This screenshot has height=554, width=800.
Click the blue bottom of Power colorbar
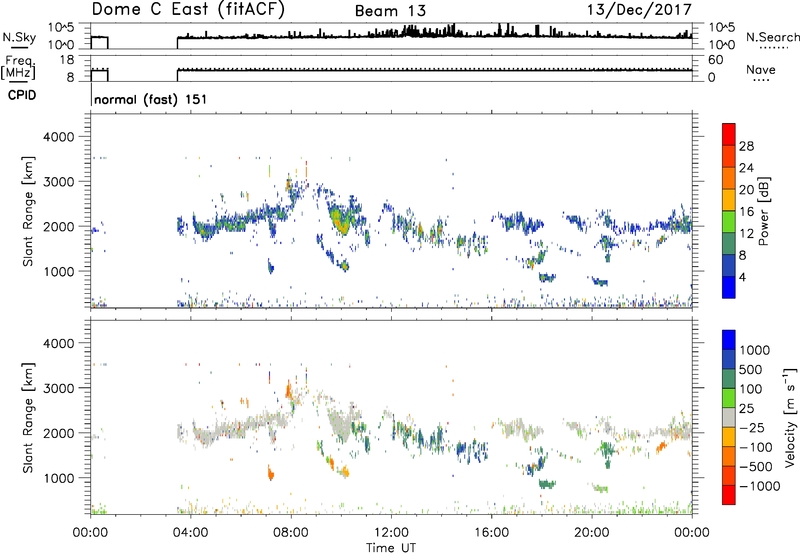729,287
